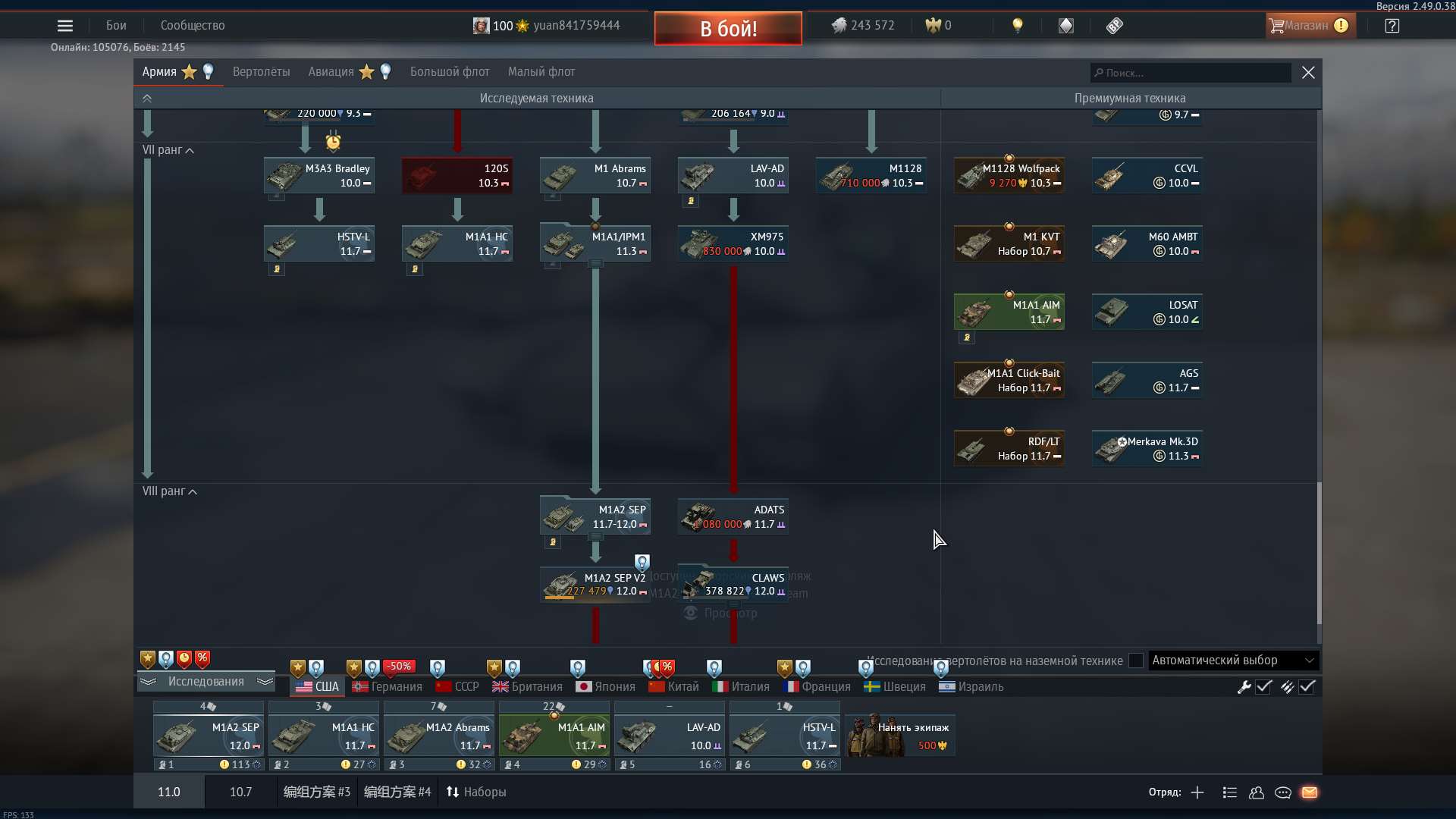The image size is (1456, 819).
Task: Open the friends contacts icon
Action: point(1257,792)
